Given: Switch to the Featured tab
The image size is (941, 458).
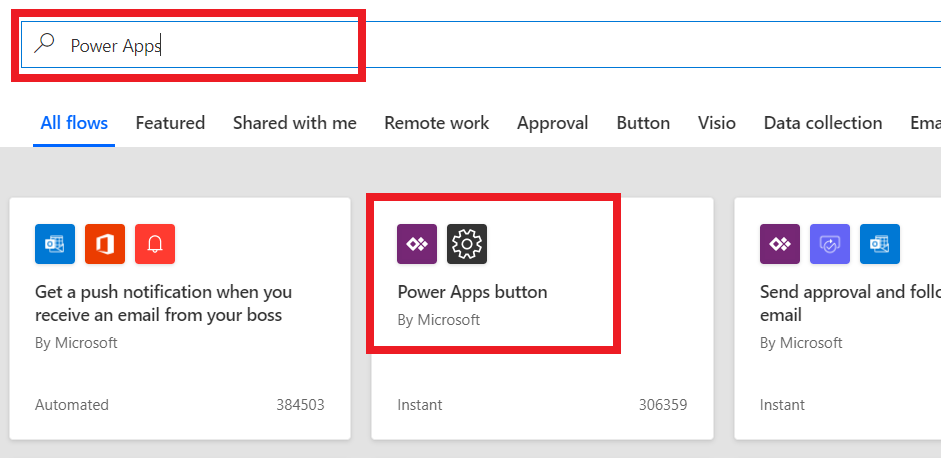Looking at the screenshot, I should click(170, 123).
